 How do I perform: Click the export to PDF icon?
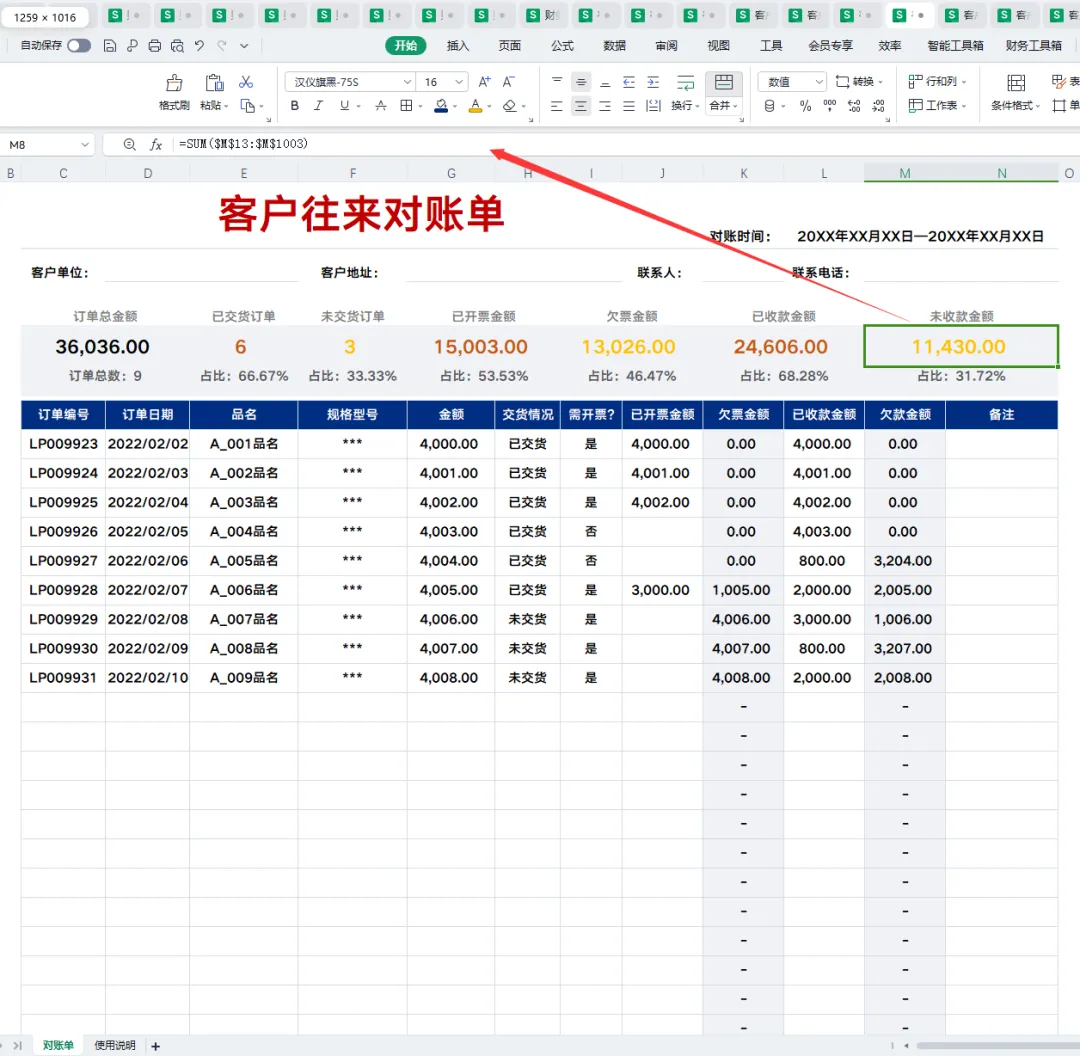132,45
